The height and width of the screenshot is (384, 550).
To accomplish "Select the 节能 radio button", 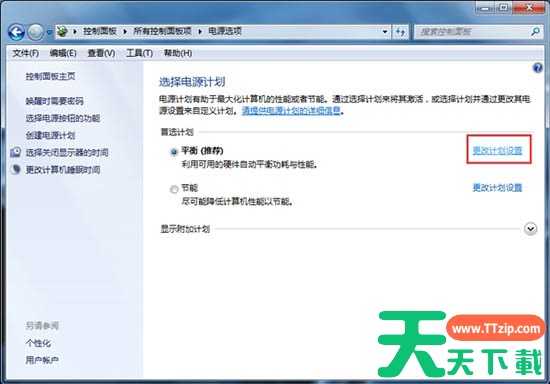I will [174, 189].
